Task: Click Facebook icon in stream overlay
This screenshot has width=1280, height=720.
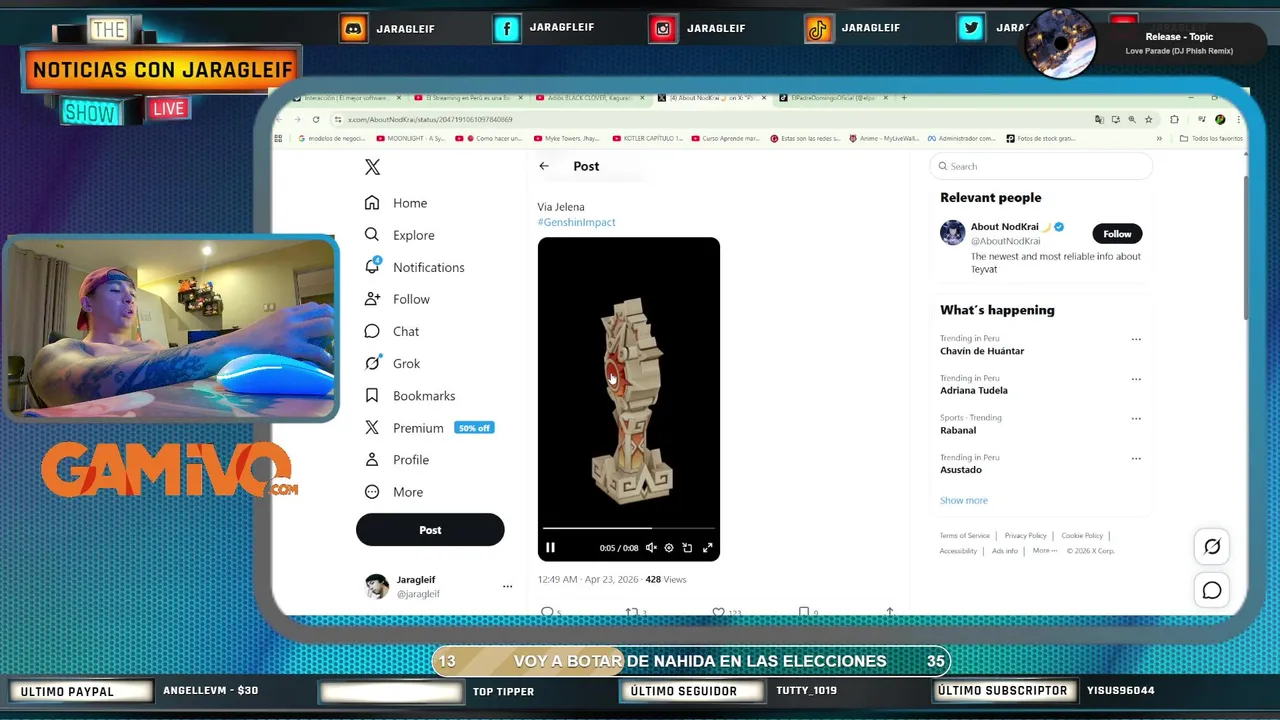Action: pyautogui.click(x=507, y=29)
